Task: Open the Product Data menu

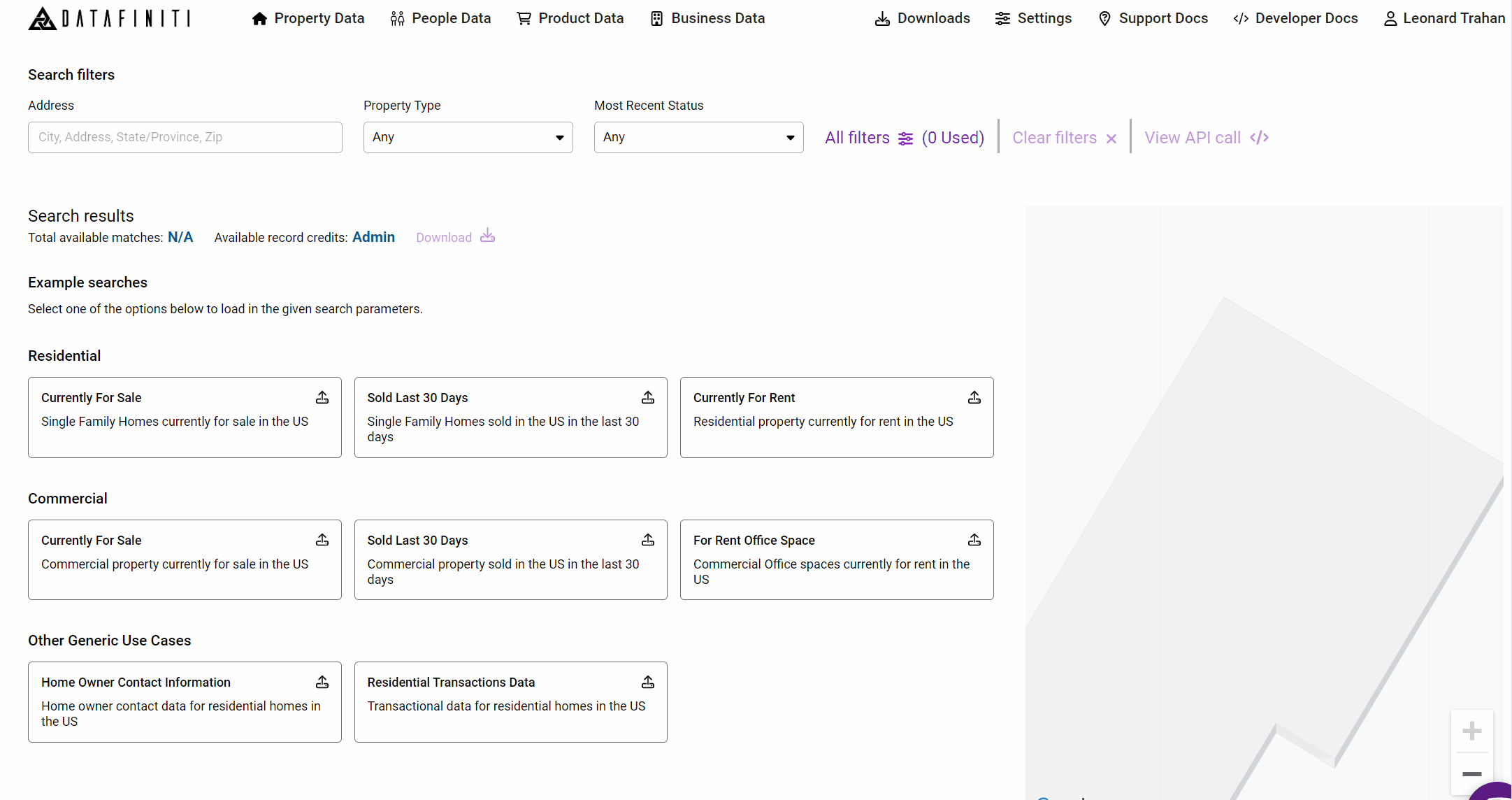Action: [570, 18]
